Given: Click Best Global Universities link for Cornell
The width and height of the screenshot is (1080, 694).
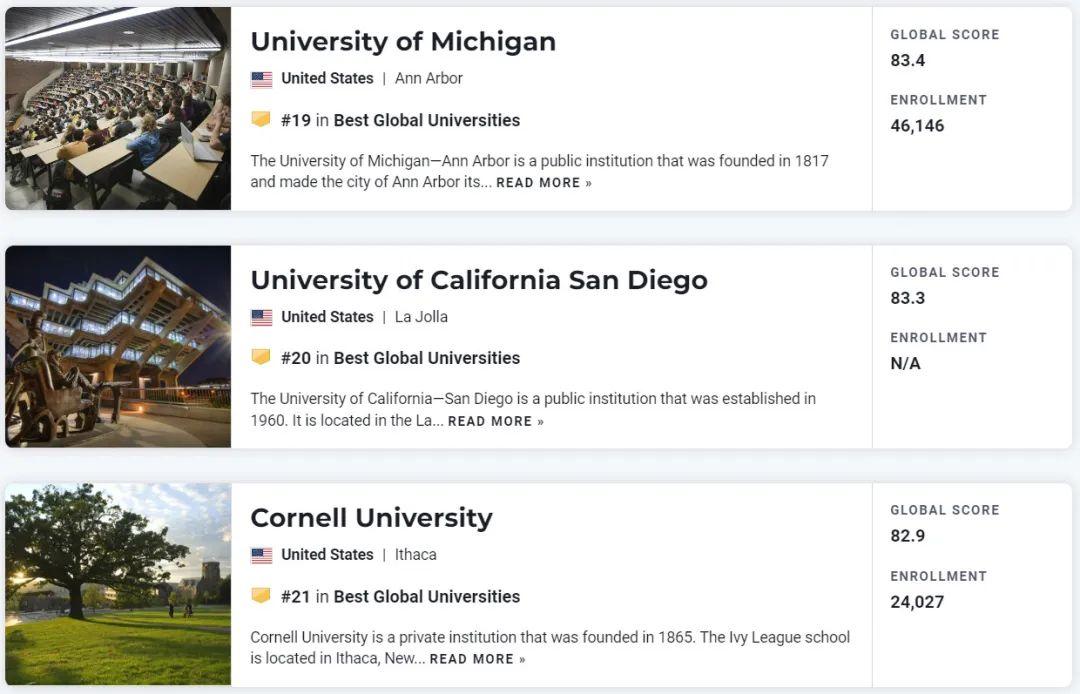Looking at the screenshot, I should 426,596.
